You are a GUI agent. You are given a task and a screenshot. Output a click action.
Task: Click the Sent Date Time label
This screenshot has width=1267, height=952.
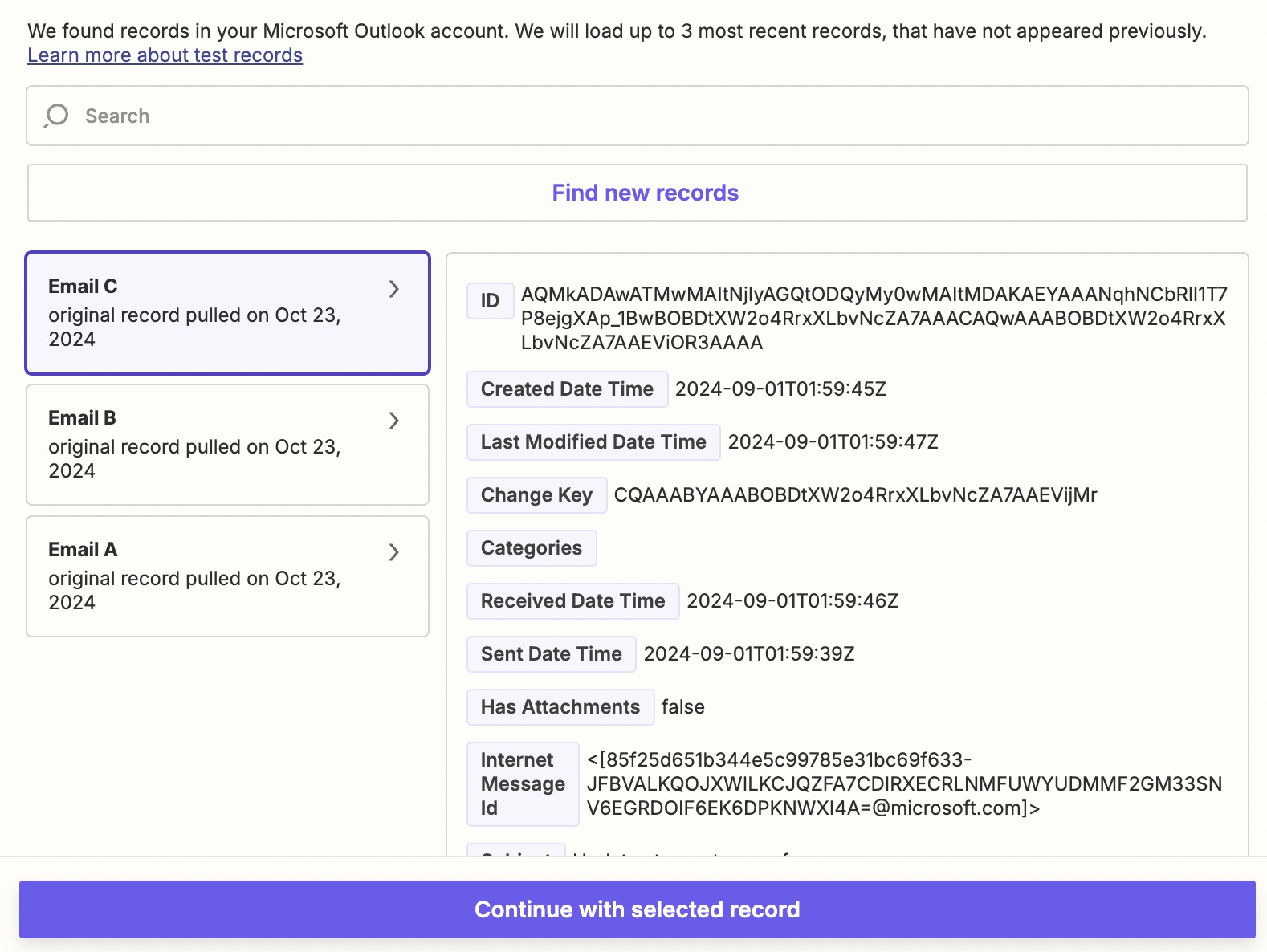click(551, 654)
